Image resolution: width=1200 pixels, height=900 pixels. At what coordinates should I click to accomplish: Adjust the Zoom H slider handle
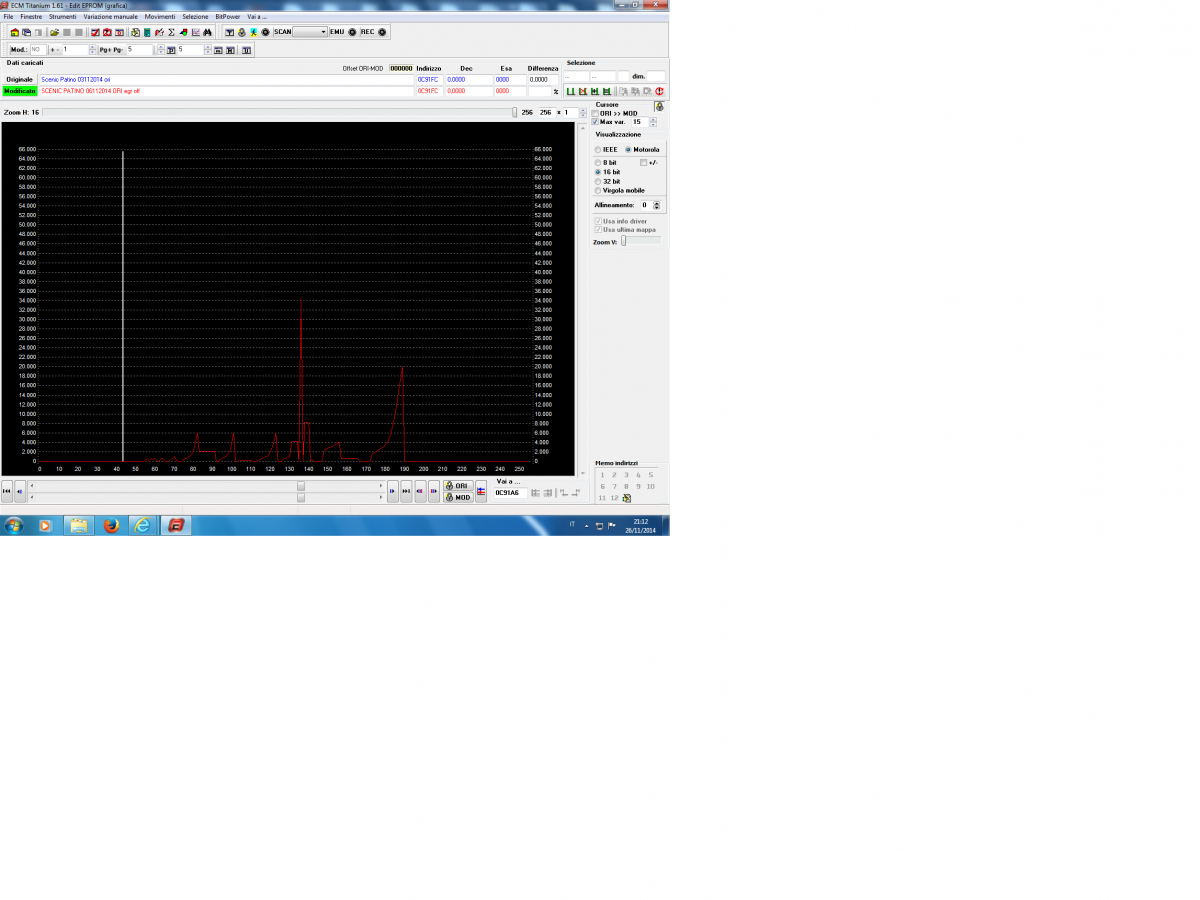click(515, 112)
